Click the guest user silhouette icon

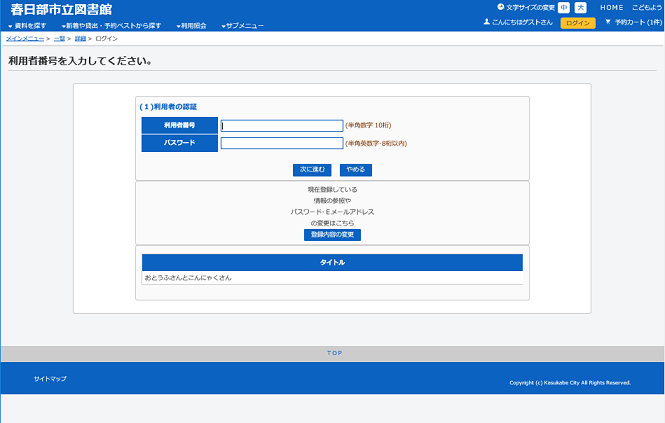(486, 21)
